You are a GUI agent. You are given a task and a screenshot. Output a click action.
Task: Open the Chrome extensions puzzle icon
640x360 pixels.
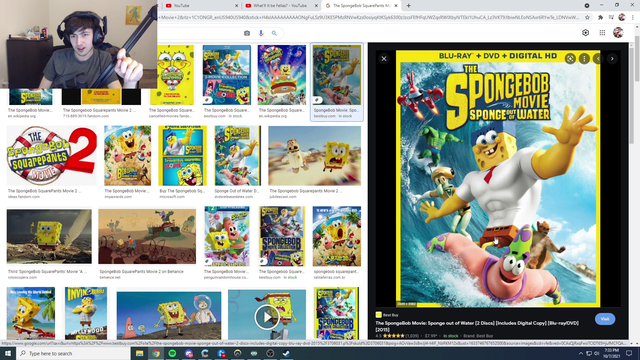pyautogui.click(x=600, y=18)
